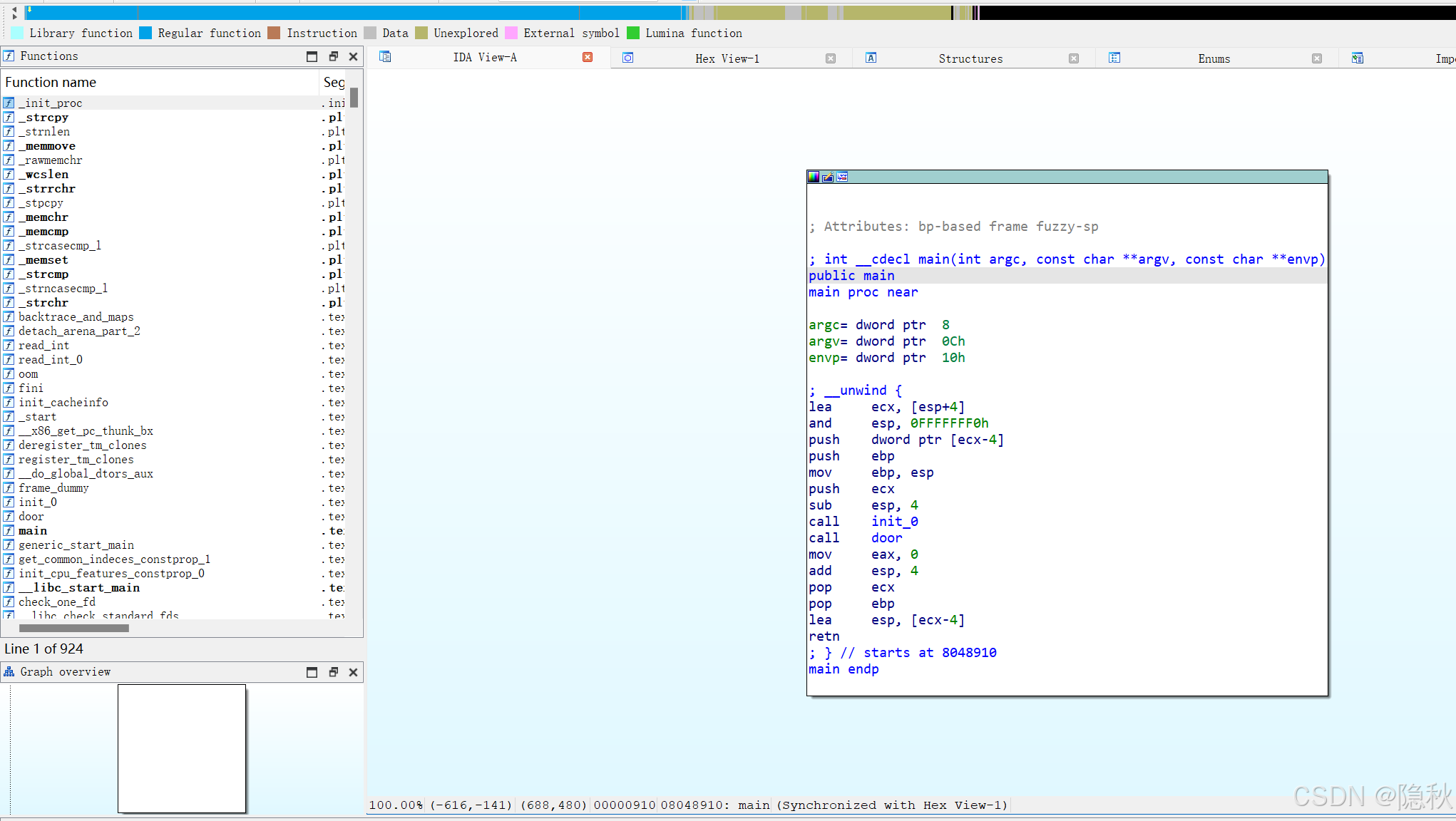Close the Hex View-1 tab
The height and width of the screenshot is (821, 1456).
pyautogui.click(x=831, y=58)
